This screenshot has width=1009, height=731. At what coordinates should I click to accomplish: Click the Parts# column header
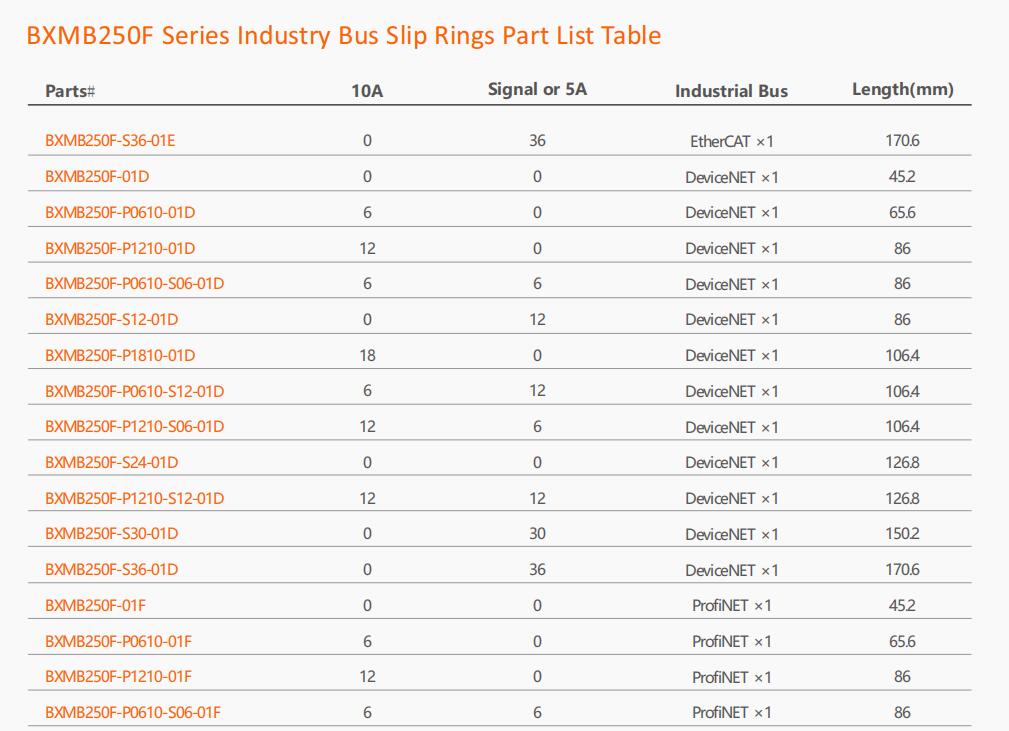tap(70, 91)
